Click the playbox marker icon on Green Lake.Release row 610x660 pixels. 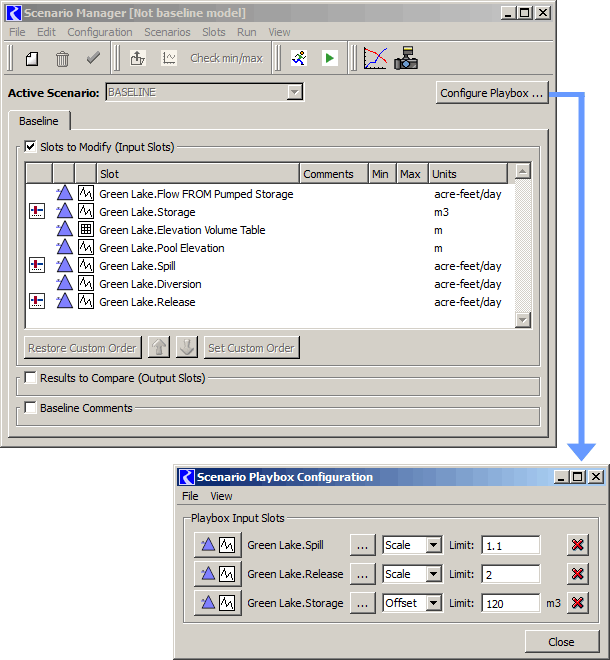(x=37, y=301)
